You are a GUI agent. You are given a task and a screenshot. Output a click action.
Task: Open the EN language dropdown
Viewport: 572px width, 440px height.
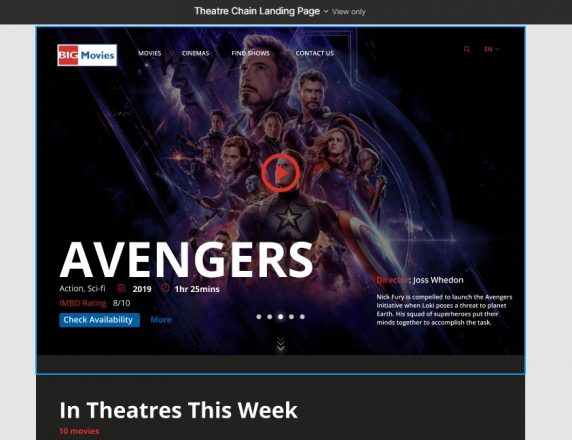point(491,49)
